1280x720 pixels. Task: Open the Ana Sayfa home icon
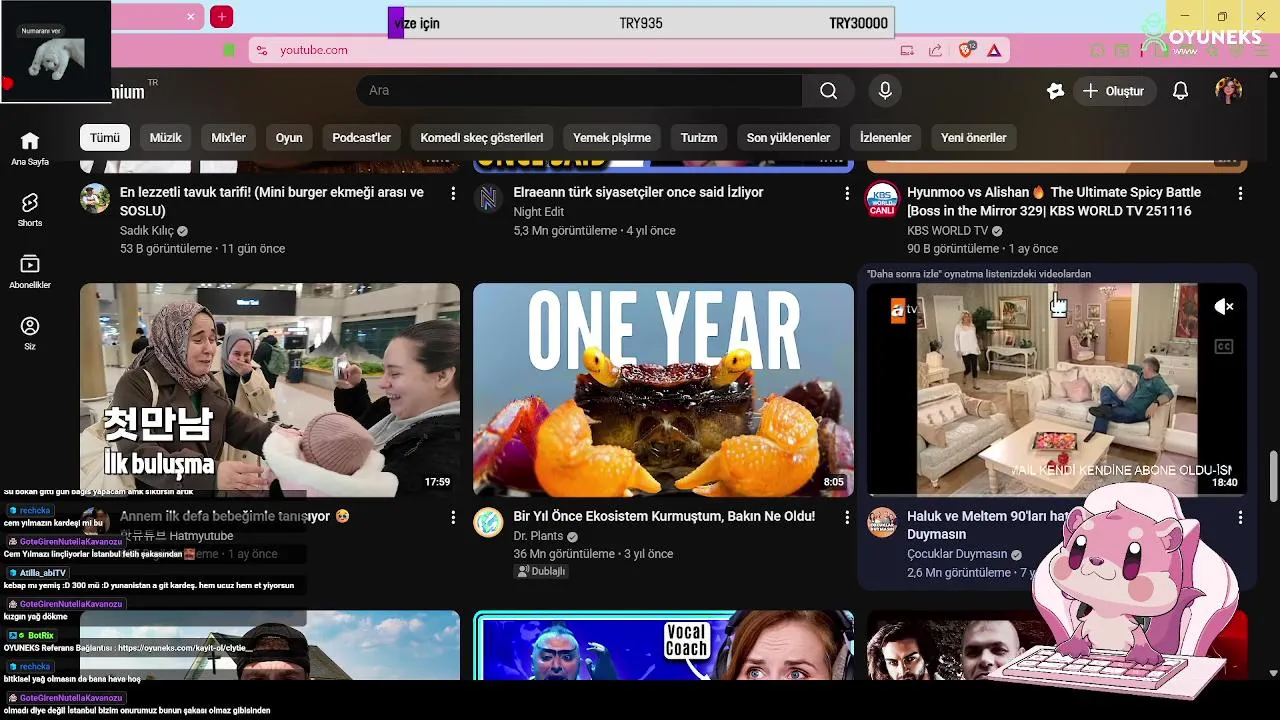click(x=30, y=148)
